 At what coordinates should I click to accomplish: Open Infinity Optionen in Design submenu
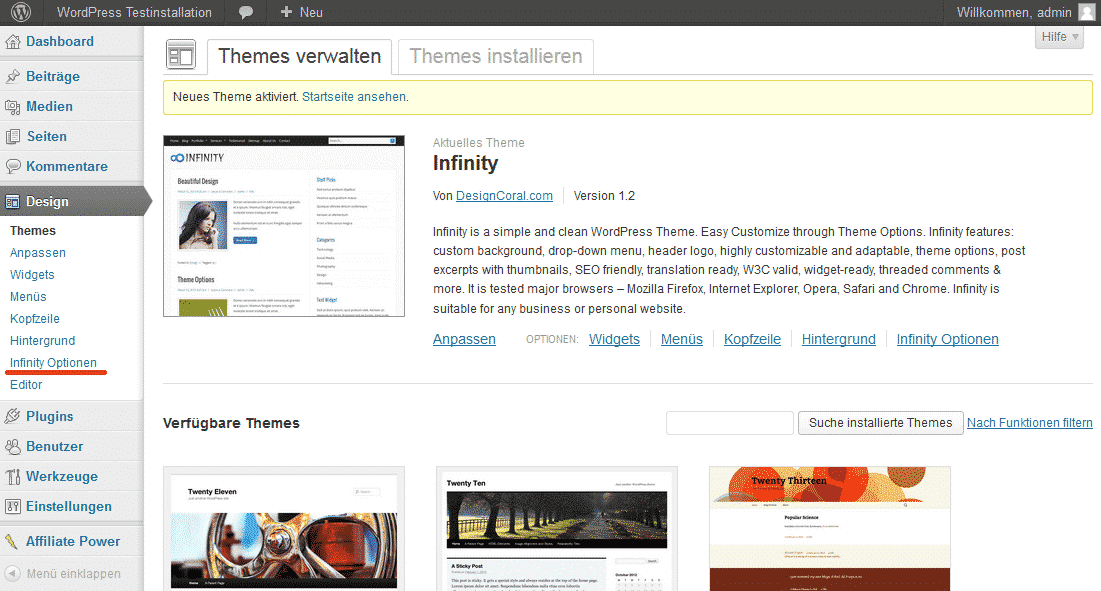[53, 363]
